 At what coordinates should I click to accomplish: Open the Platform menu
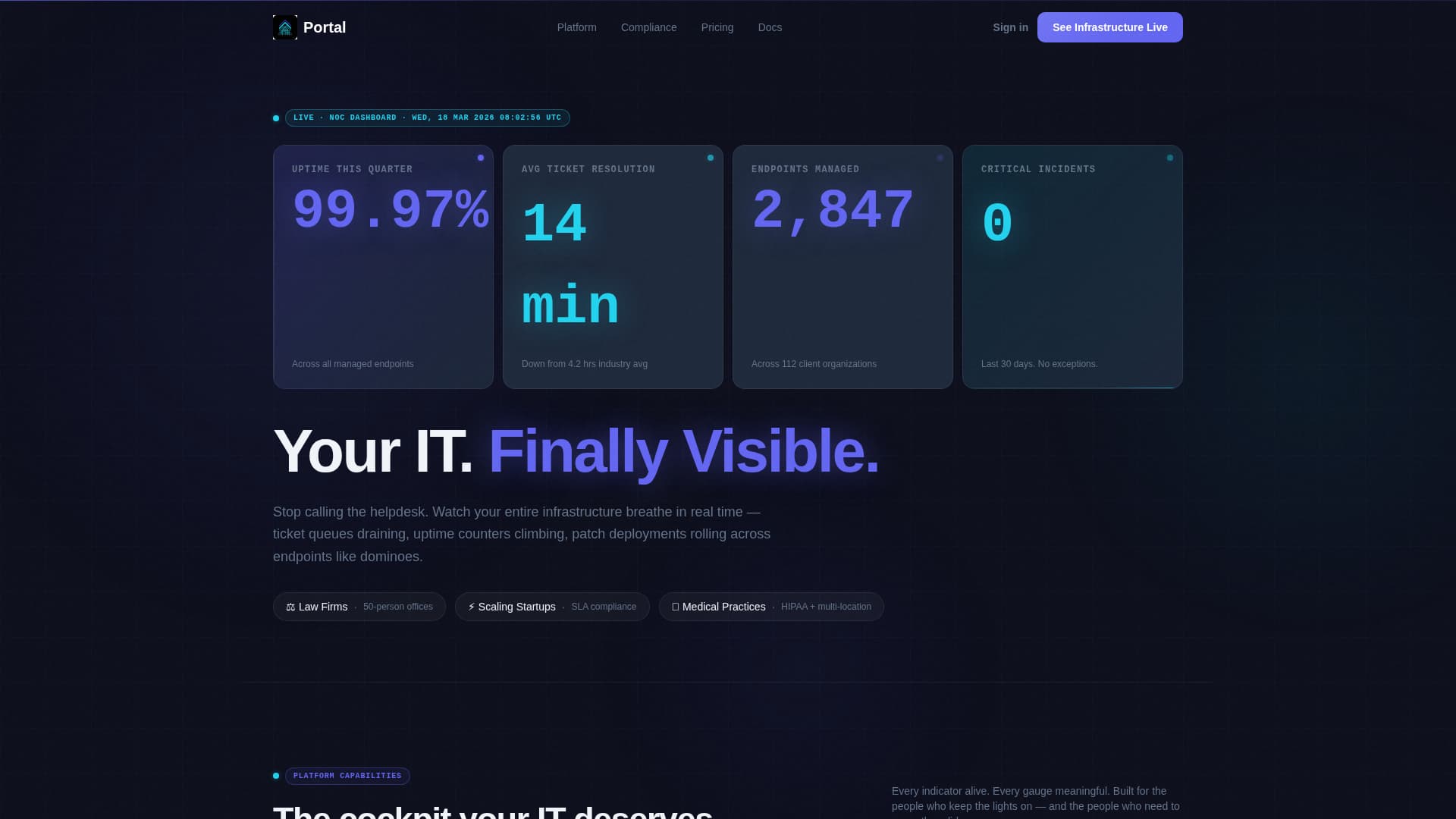[576, 27]
